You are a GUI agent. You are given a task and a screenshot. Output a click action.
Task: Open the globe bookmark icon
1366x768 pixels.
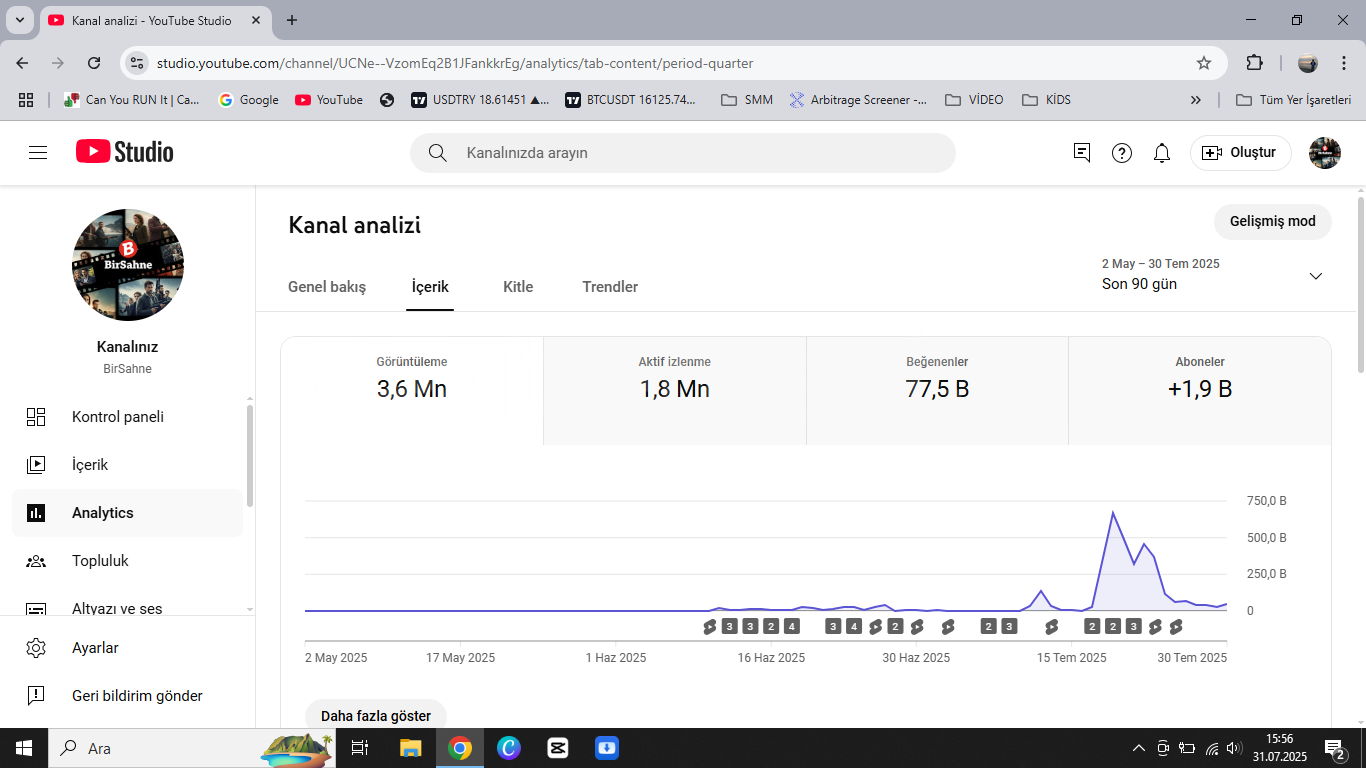(x=387, y=100)
